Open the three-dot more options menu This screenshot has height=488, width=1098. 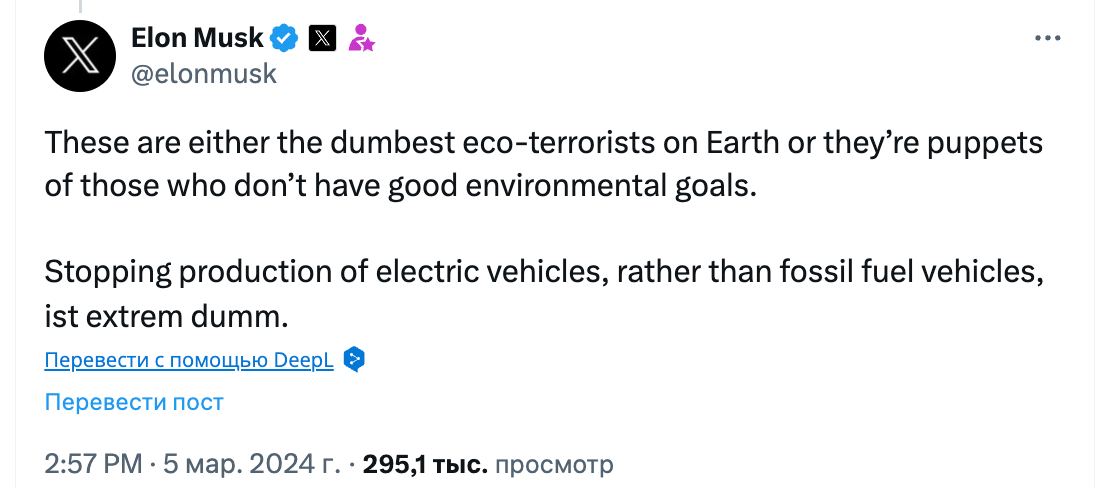[1046, 38]
